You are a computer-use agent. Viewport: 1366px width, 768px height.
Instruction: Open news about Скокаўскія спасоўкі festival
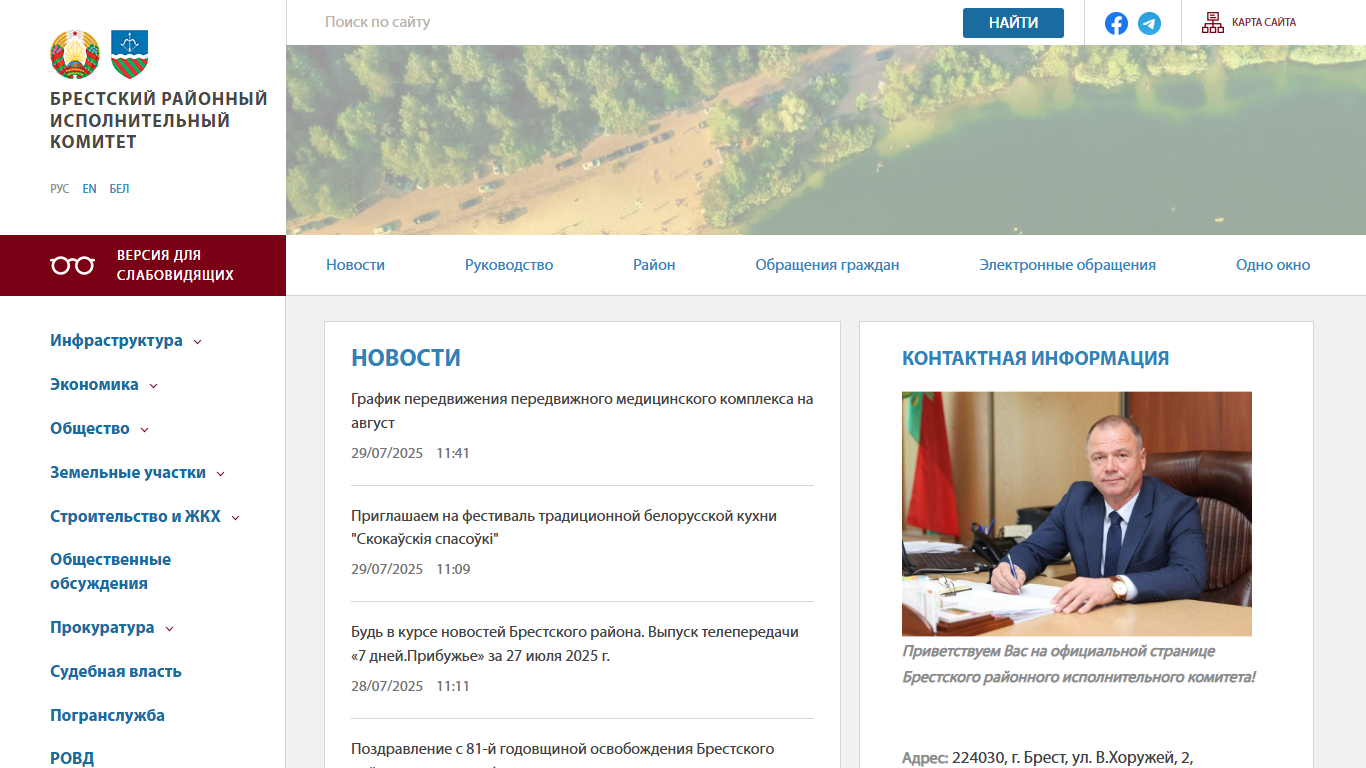[564, 528]
